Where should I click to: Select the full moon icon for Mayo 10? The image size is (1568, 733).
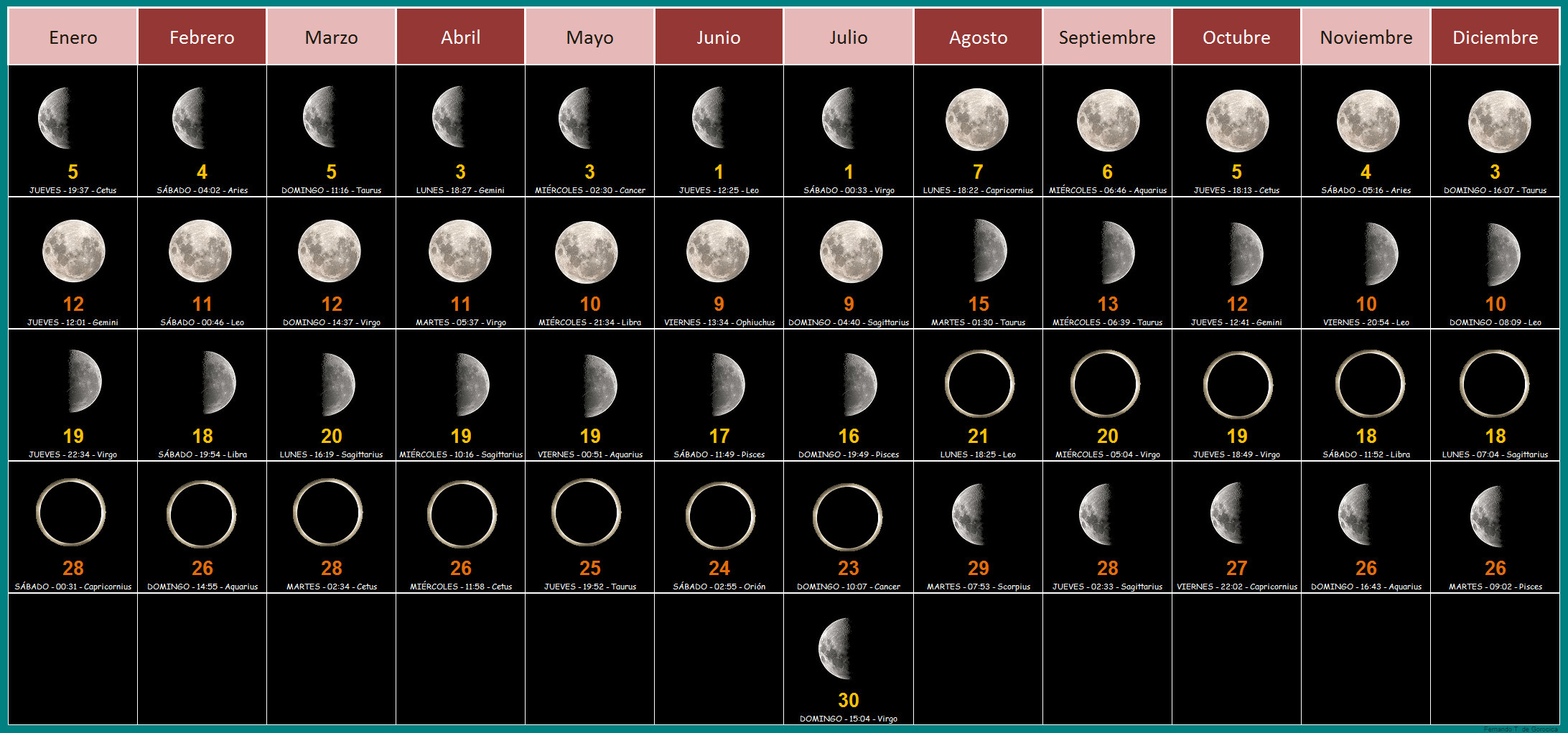(587, 252)
